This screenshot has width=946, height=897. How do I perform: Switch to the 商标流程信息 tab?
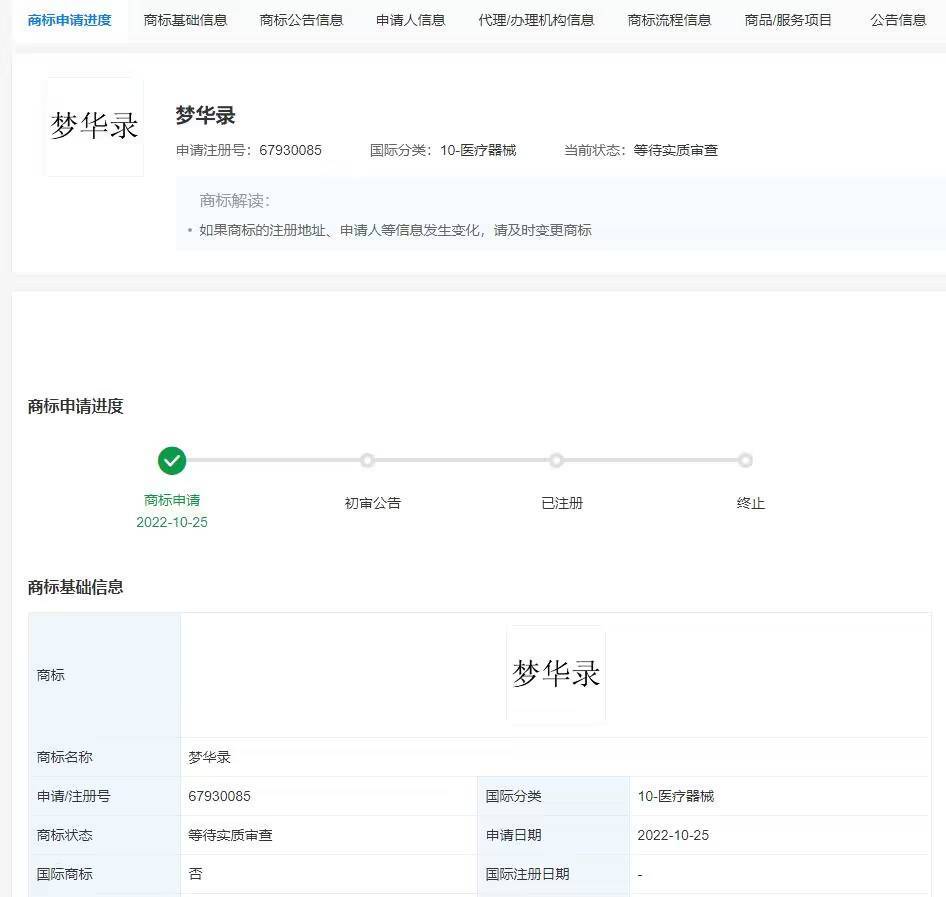tap(669, 20)
